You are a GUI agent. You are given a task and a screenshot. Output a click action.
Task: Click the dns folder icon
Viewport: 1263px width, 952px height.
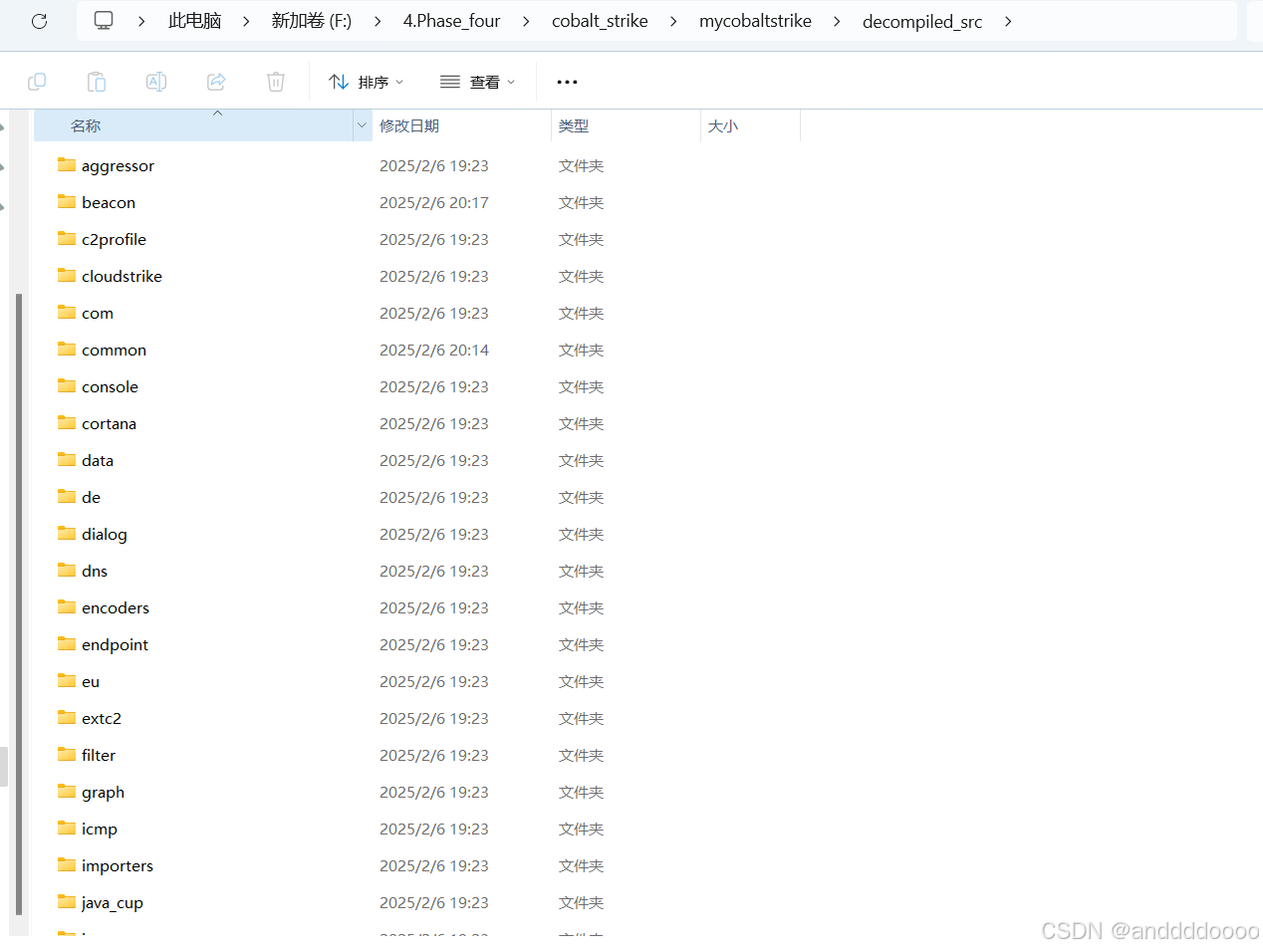click(x=67, y=571)
